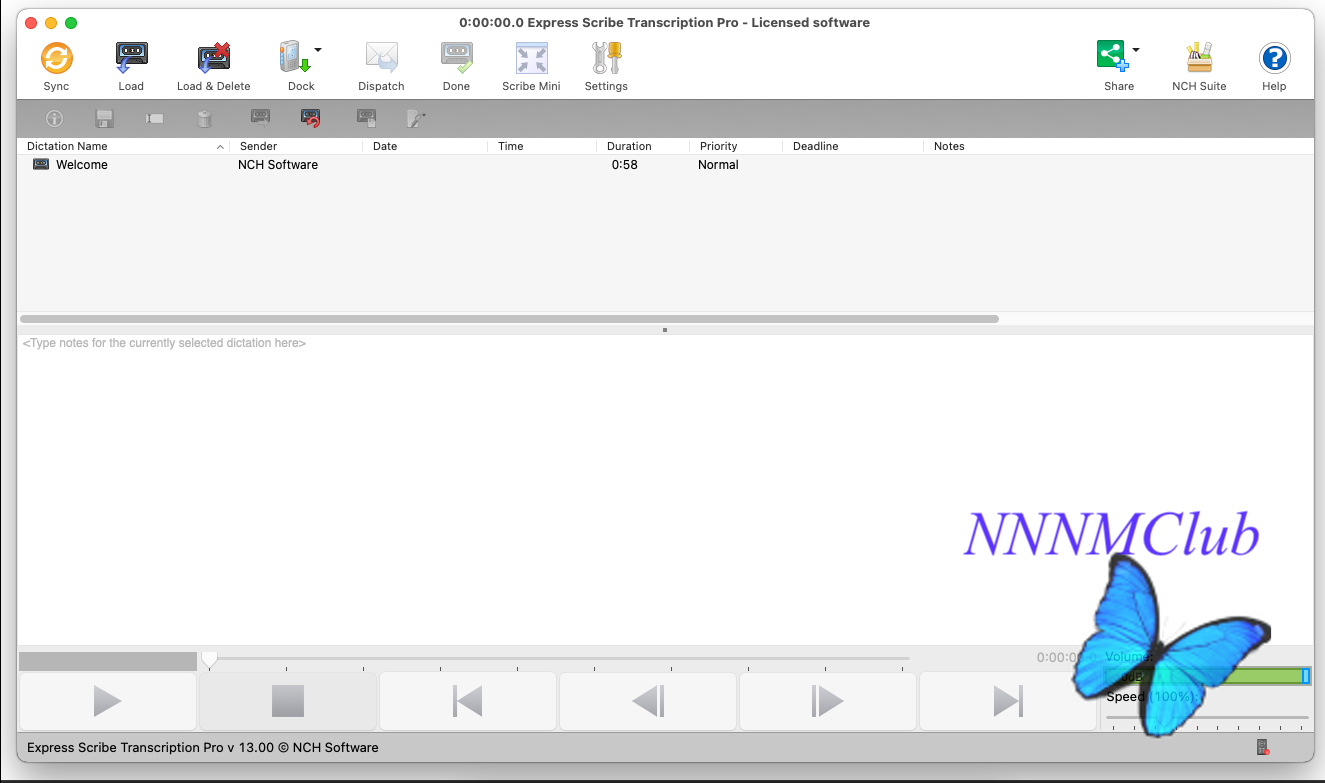Click the 0:58 duration value

tap(625, 165)
